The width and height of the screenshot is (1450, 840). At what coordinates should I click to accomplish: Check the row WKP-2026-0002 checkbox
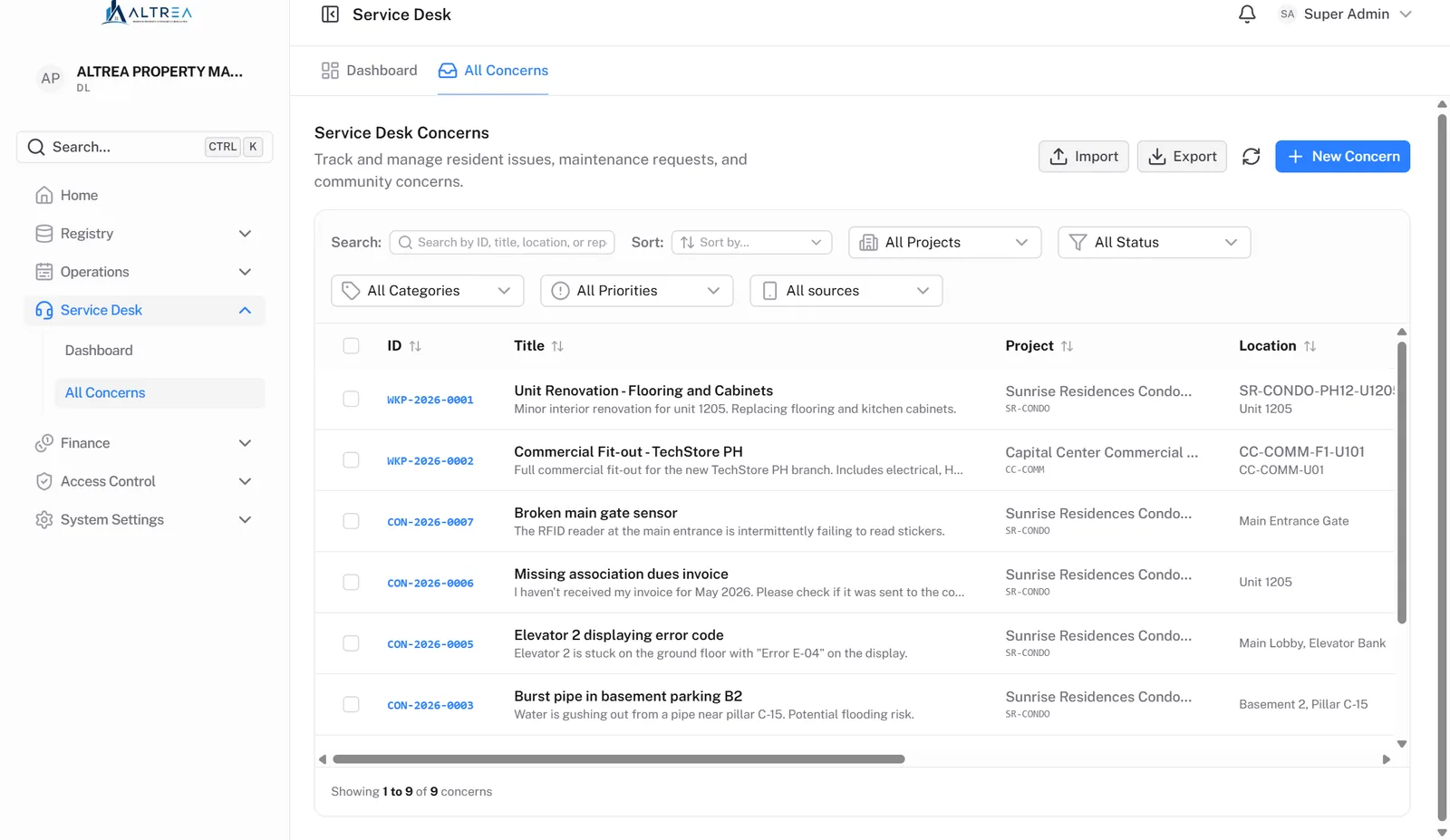tap(351, 460)
